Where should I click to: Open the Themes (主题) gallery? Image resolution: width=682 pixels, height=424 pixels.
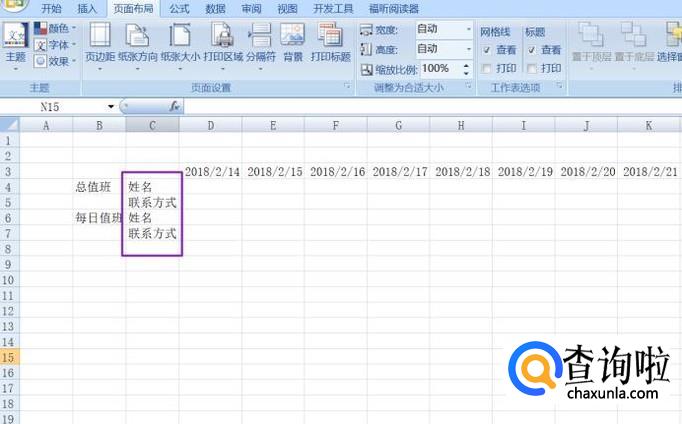pos(15,45)
